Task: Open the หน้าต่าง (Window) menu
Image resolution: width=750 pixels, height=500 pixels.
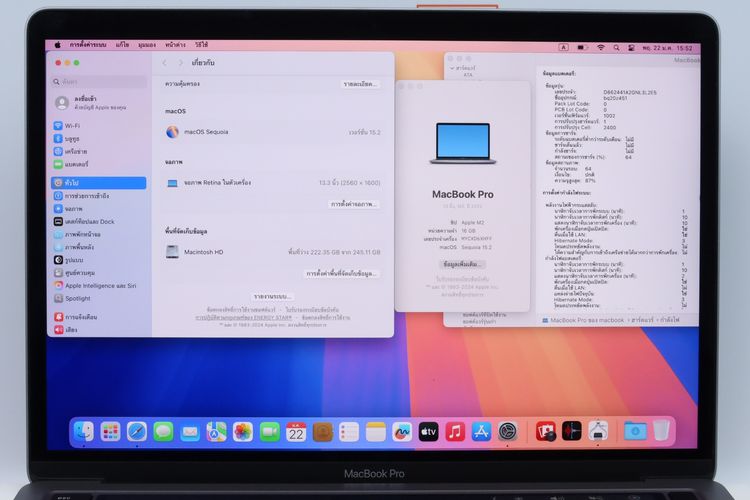Action: click(x=175, y=44)
